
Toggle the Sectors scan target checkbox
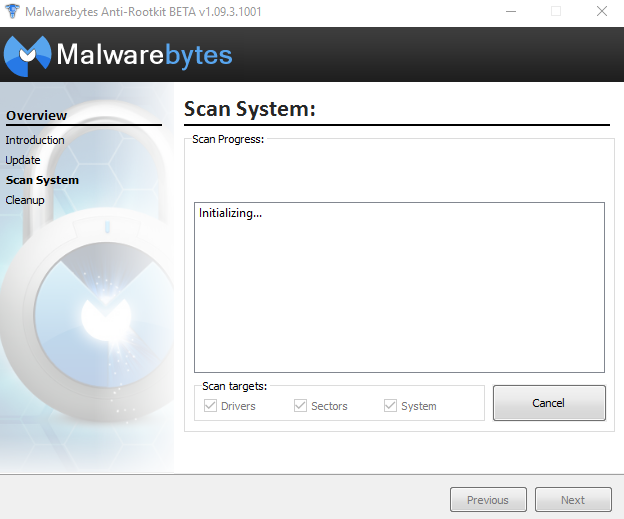click(x=300, y=406)
